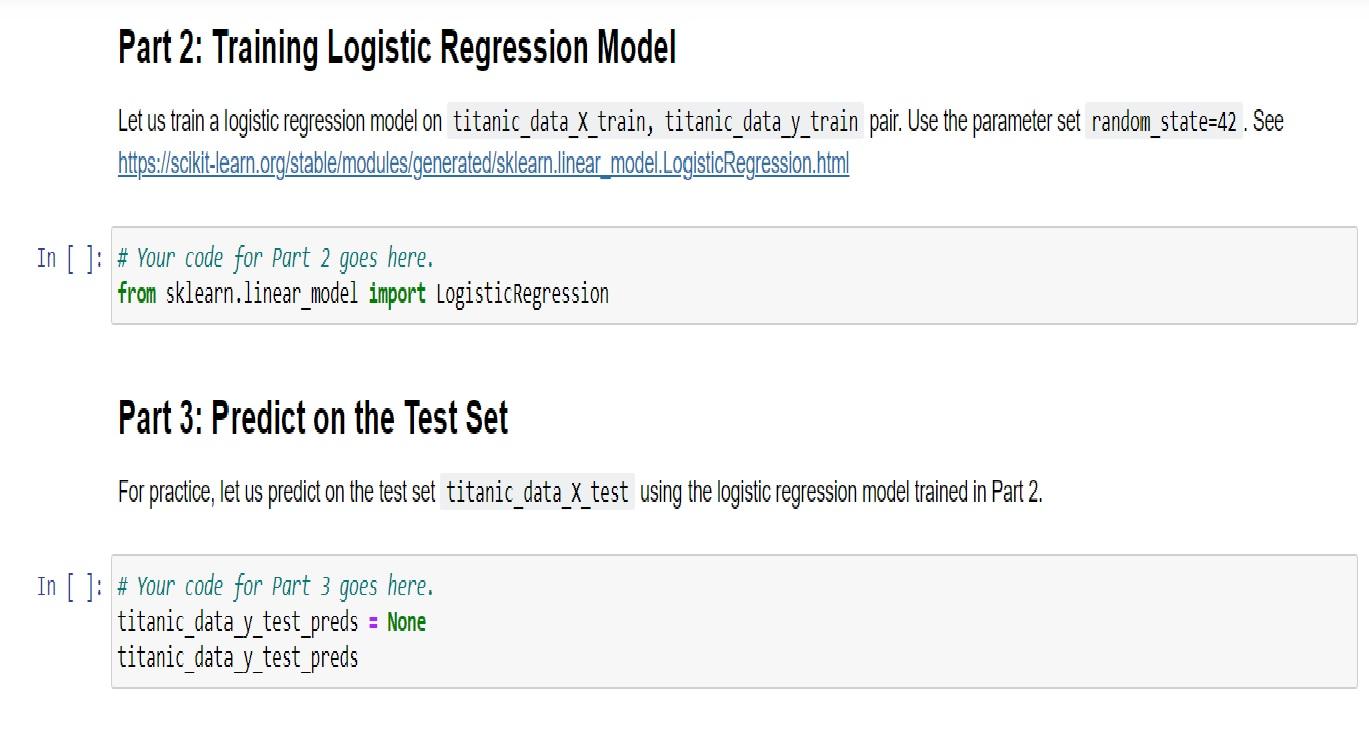This screenshot has width=1369, height=733.
Task: Place cursor on the sklearn import line
Action: pos(363,294)
